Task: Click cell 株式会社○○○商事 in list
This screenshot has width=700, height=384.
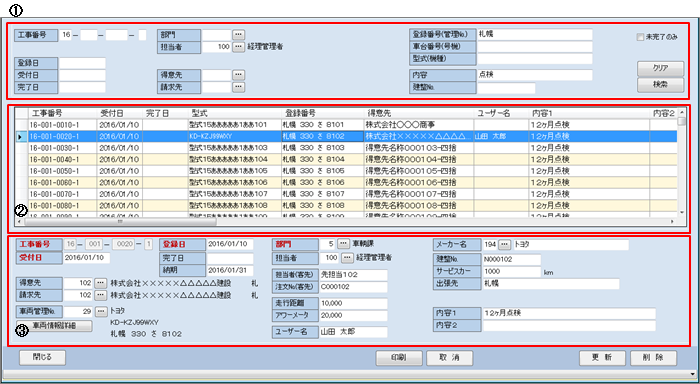Action: (419, 125)
